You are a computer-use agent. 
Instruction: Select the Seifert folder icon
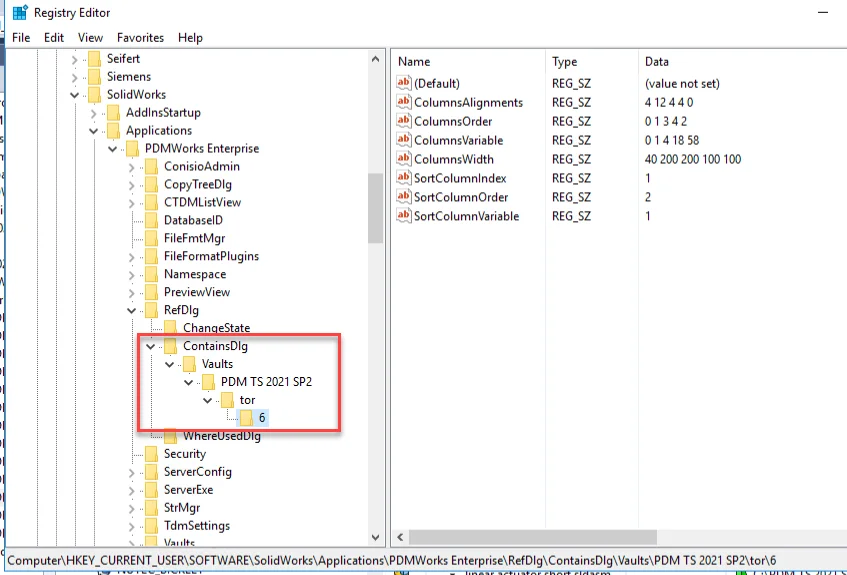[x=95, y=58]
